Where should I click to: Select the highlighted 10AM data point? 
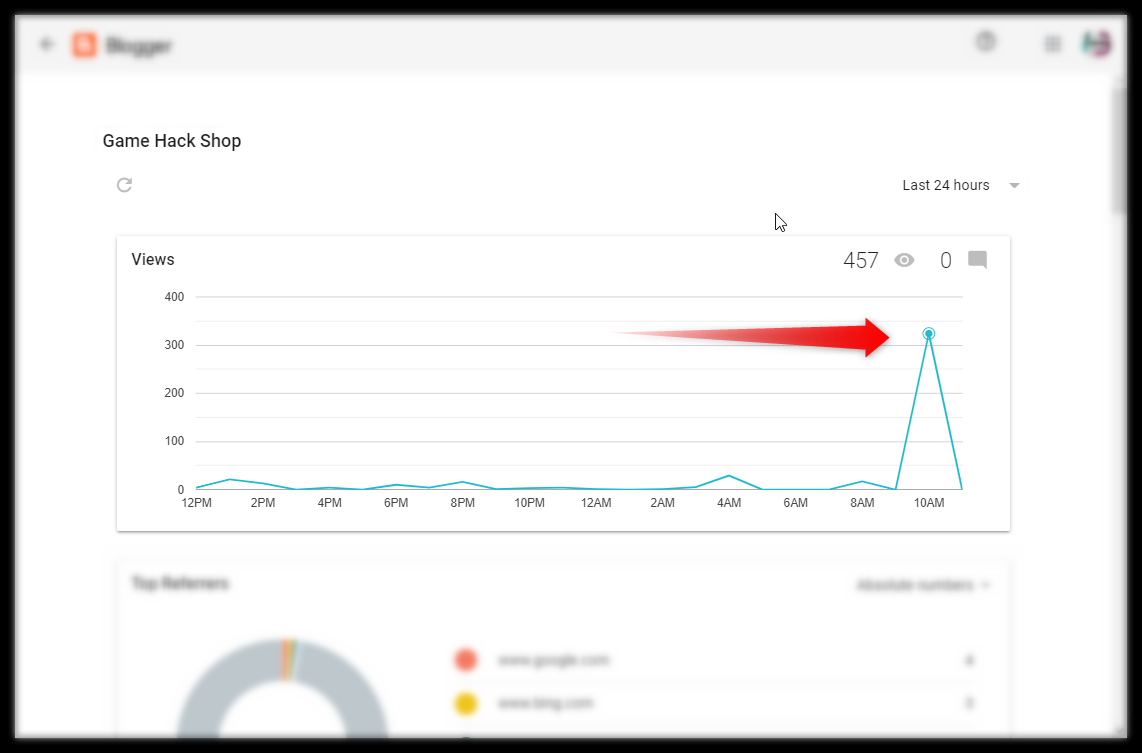tap(928, 333)
